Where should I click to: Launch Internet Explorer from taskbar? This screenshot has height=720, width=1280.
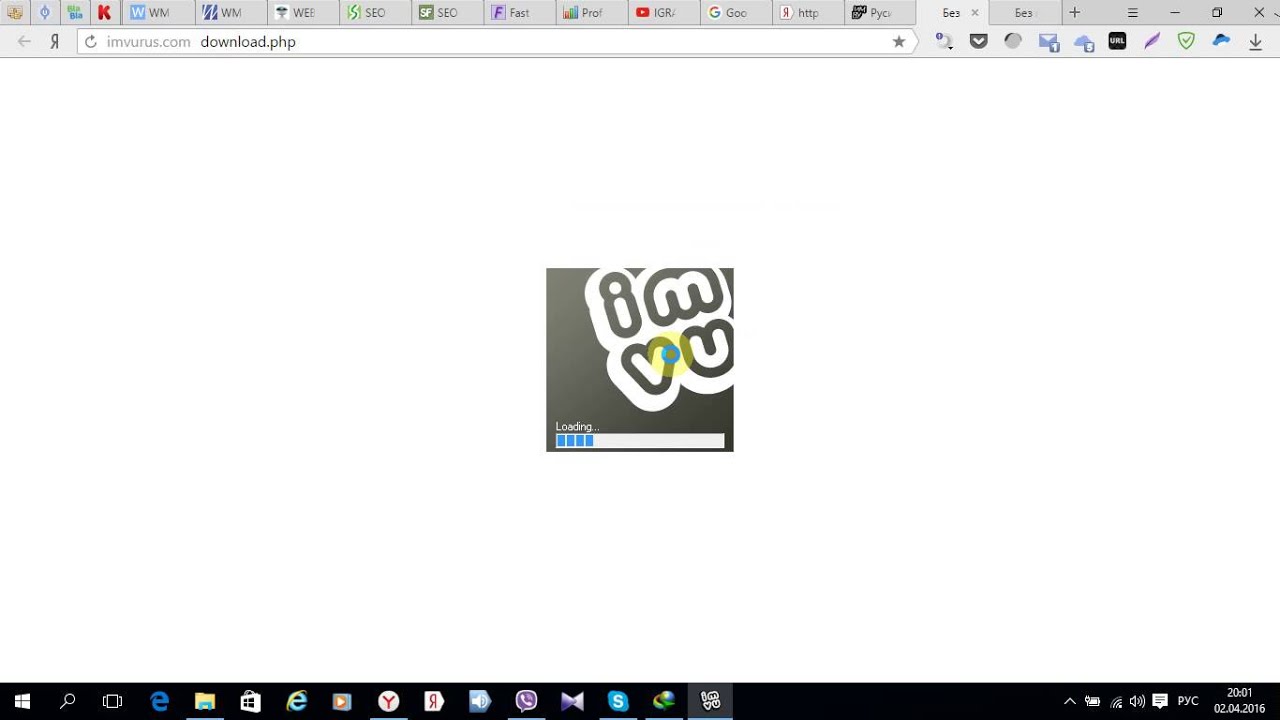pyautogui.click(x=297, y=701)
